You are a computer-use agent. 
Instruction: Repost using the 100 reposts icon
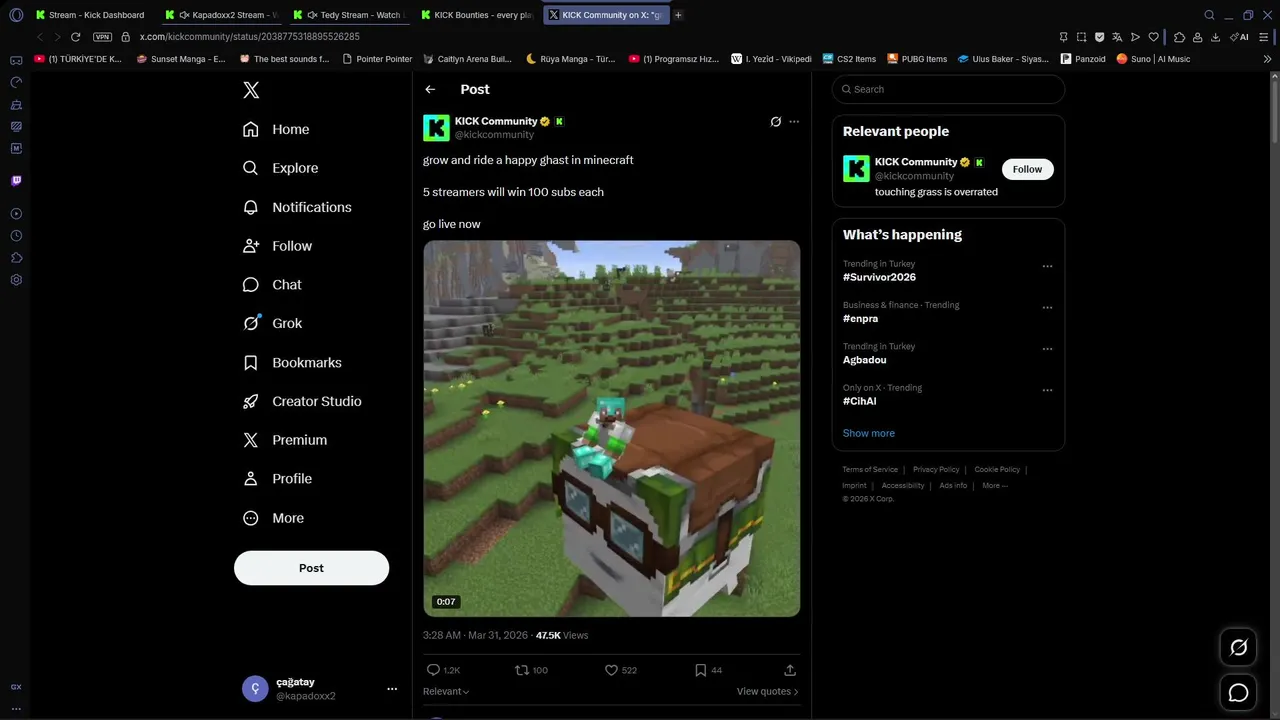(521, 670)
